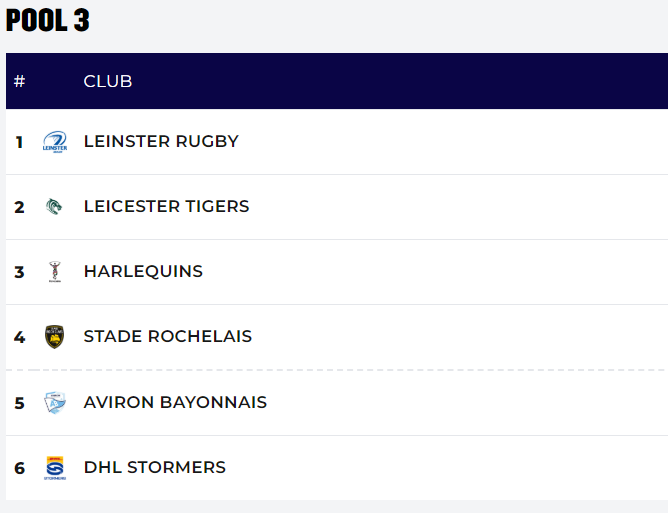Viewport: 668px width, 513px height.
Task: Open the Leicester Tigers club link
Action: pos(166,206)
